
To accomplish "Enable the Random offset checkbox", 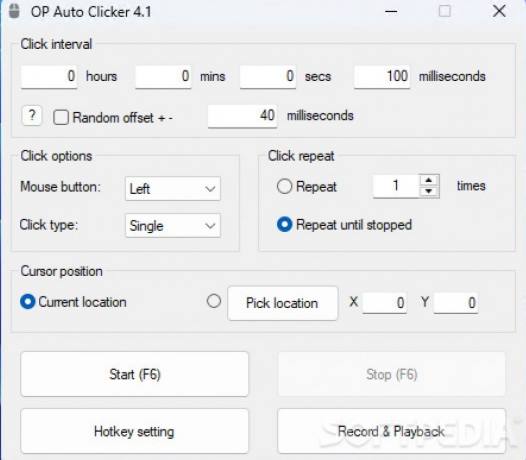I will coord(61,117).
